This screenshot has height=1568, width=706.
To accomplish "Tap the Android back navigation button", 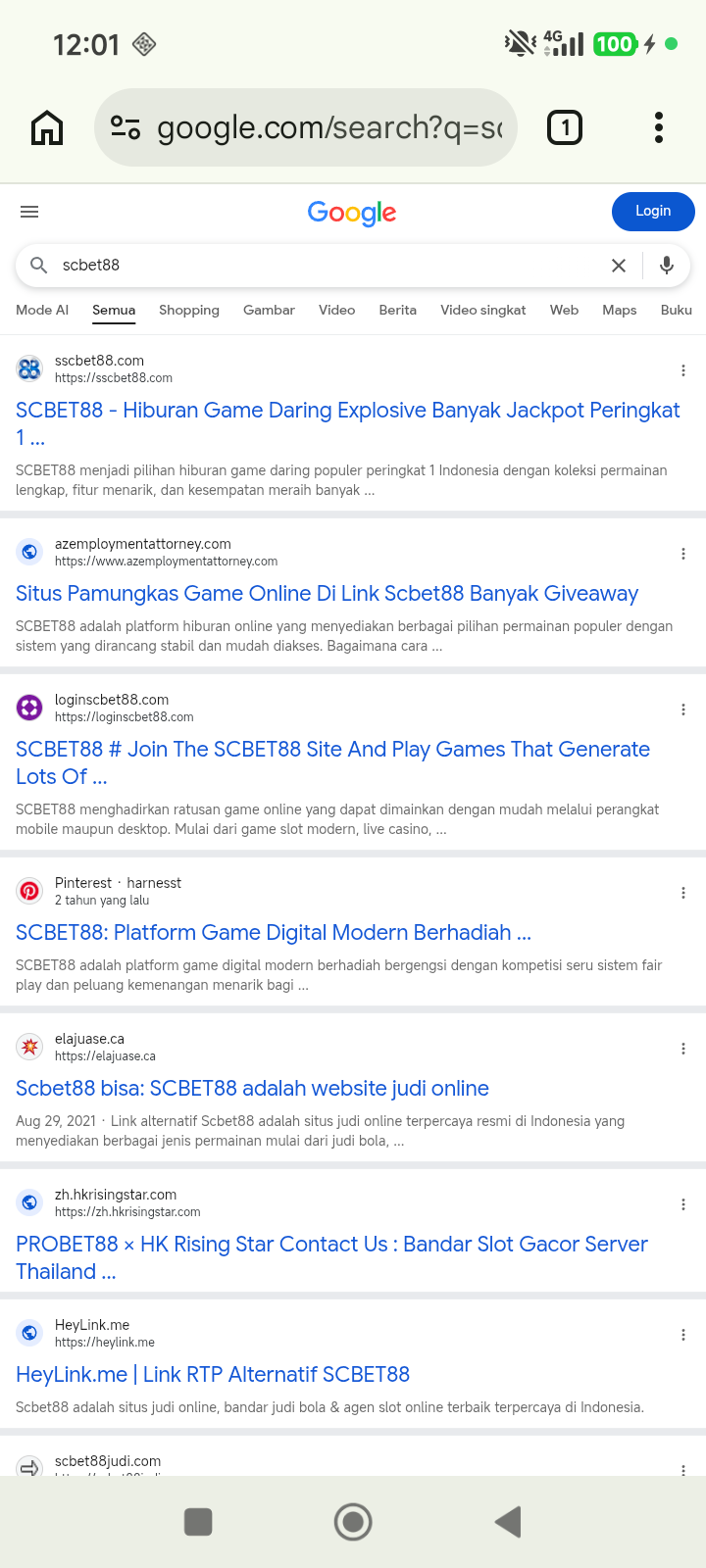I will [x=508, y=1522].
